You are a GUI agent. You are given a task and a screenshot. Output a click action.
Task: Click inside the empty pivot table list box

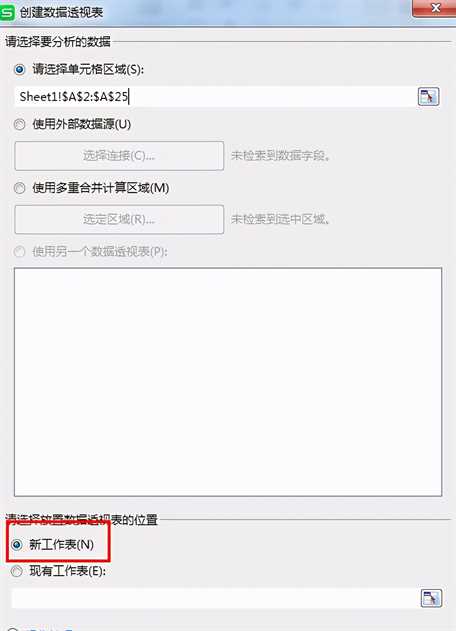228,381
